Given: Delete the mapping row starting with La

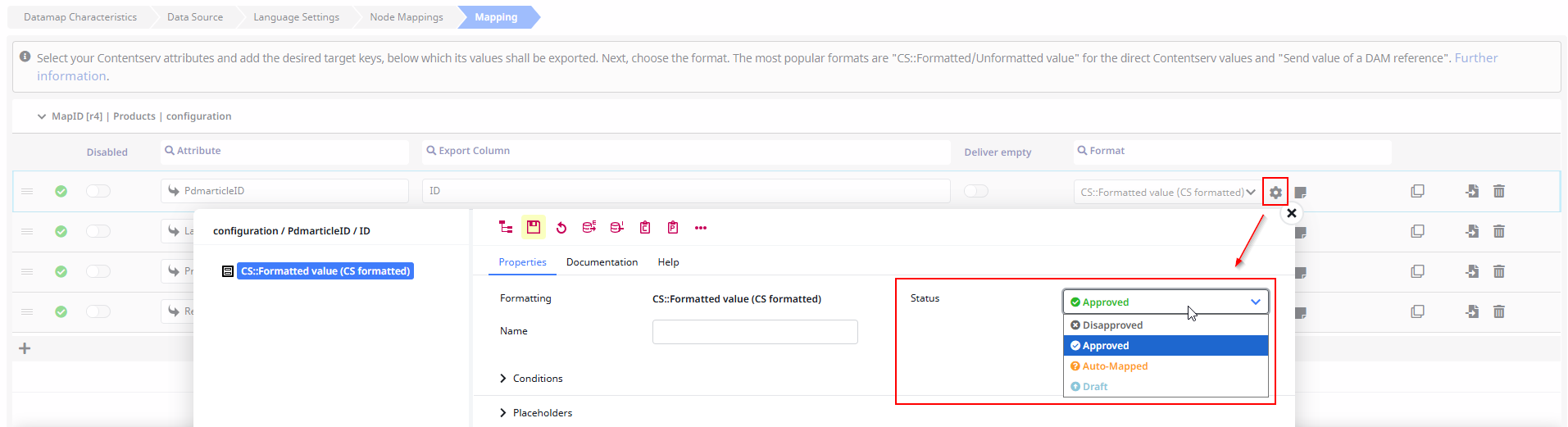Looking at the screenshot, I should click(1499, 231).
